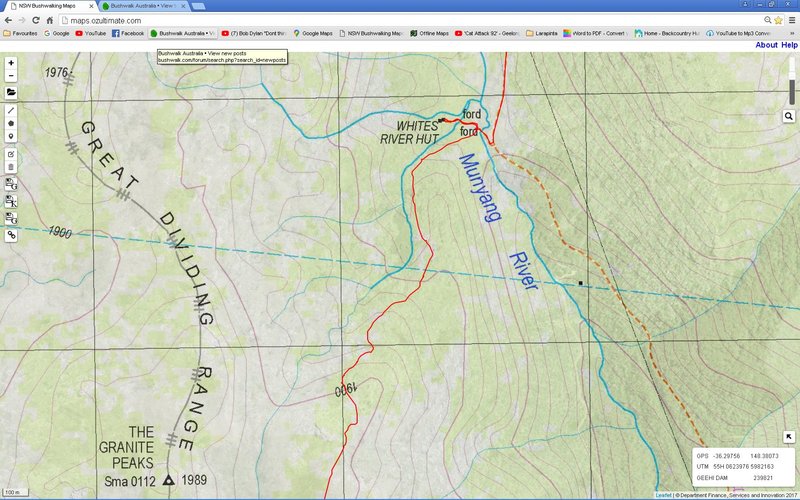Go to browser home page

point(49,20)
